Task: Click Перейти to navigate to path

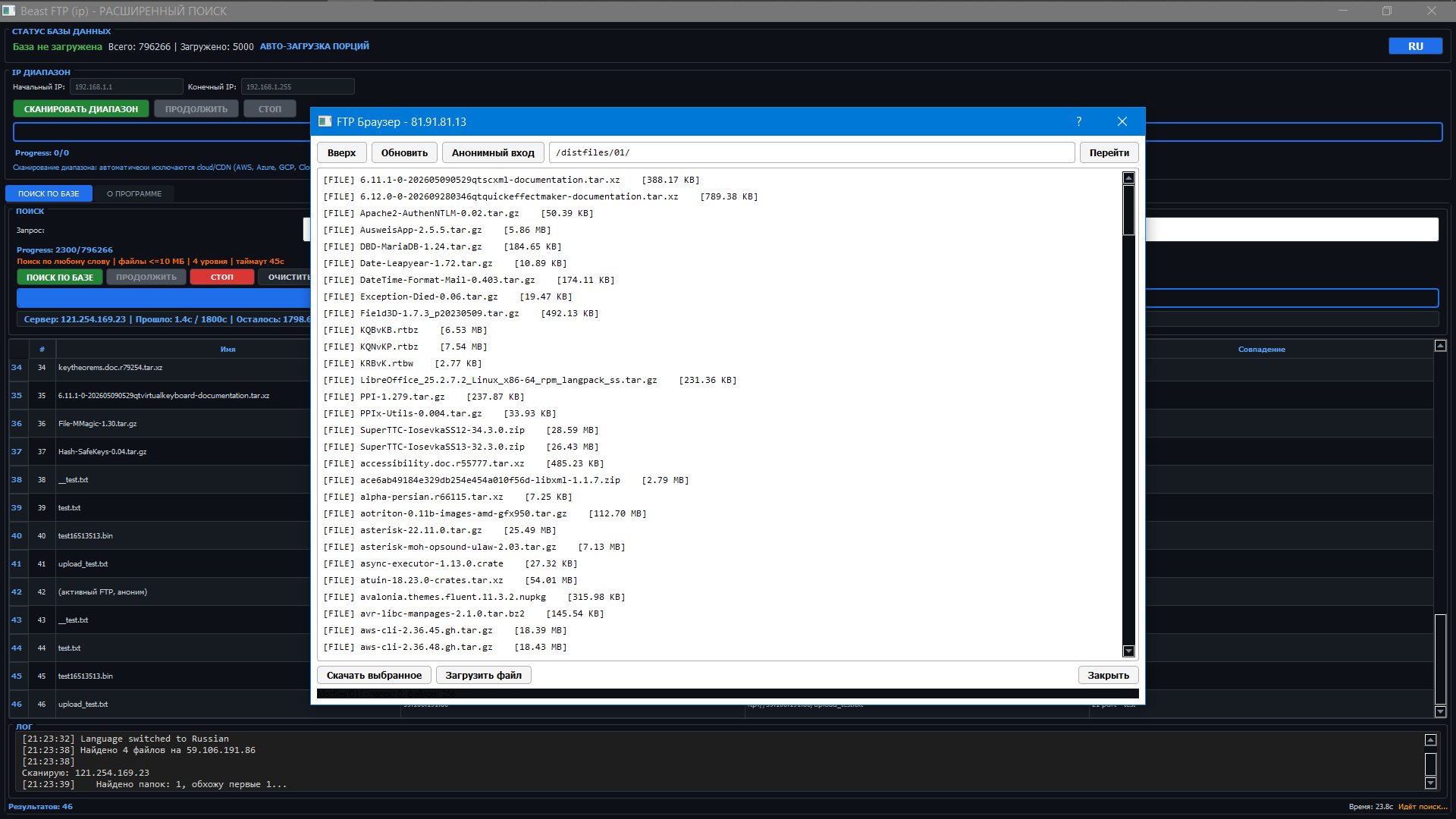Action: click(1109, 152)
